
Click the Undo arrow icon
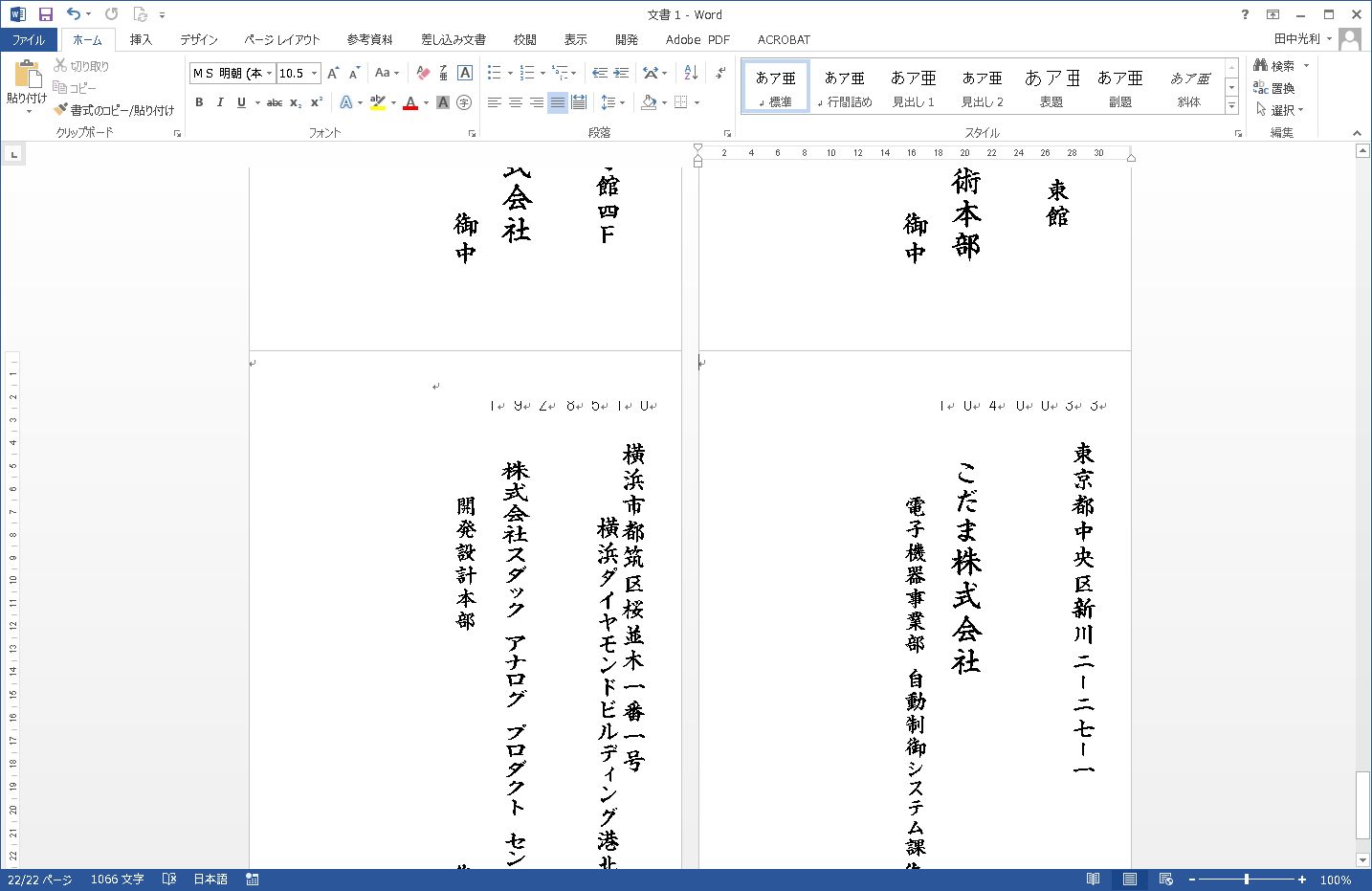tap(74, 14)
